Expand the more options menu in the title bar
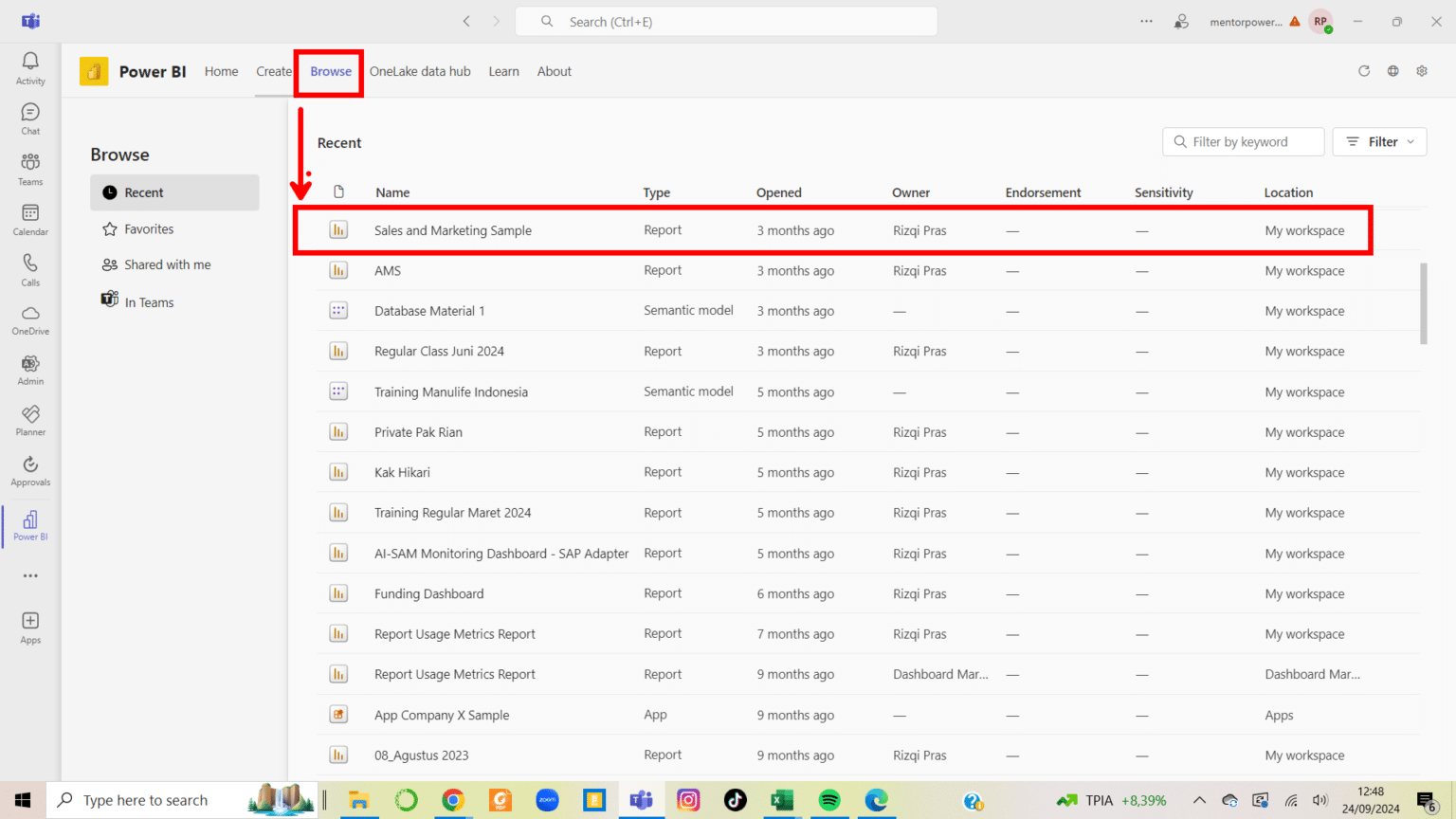 [x=1146, y=21]
